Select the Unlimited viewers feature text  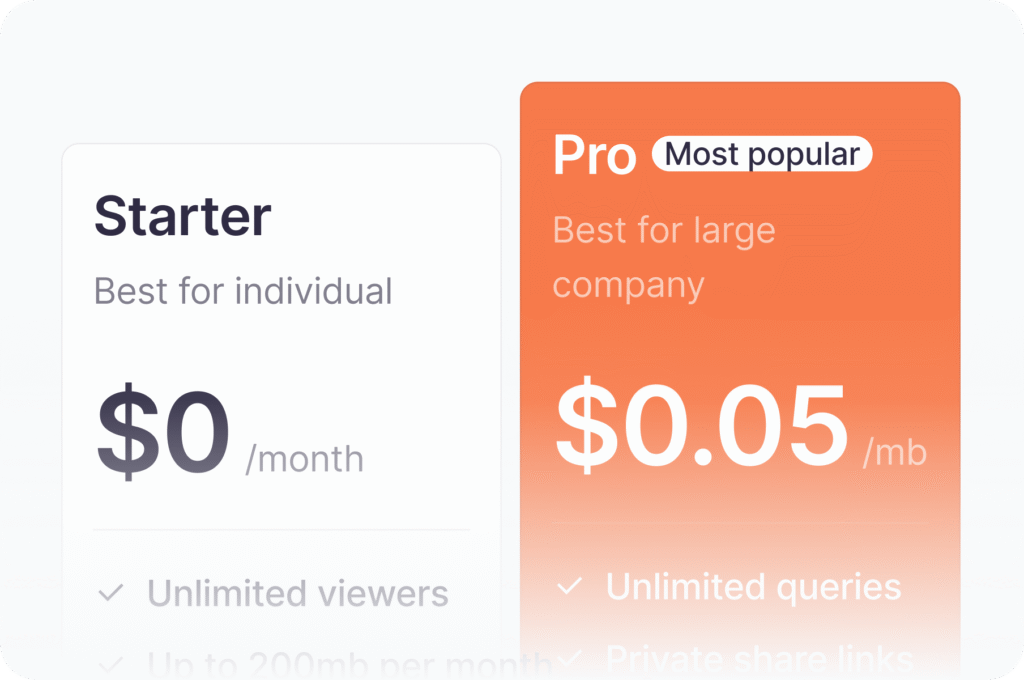click(x=298, y=593)
